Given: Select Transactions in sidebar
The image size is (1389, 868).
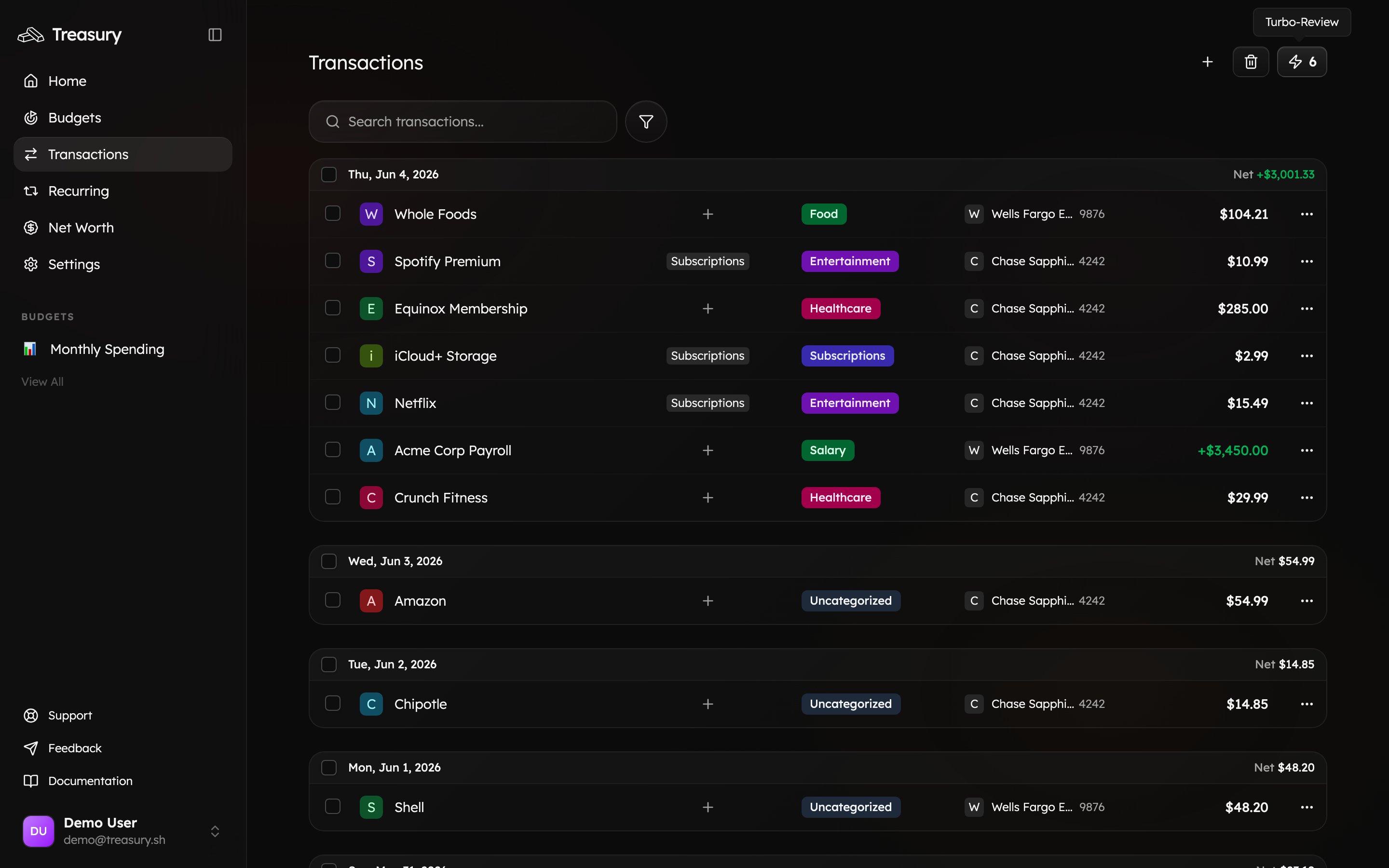Looking at the screenshot, I should pyautogui.click(x=123, y=154).
